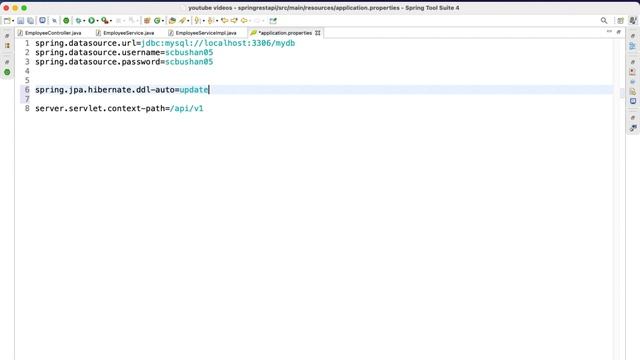The image size is (640, 360).
Task: Open the blue terminal toolbar icon
Action: 42,20
